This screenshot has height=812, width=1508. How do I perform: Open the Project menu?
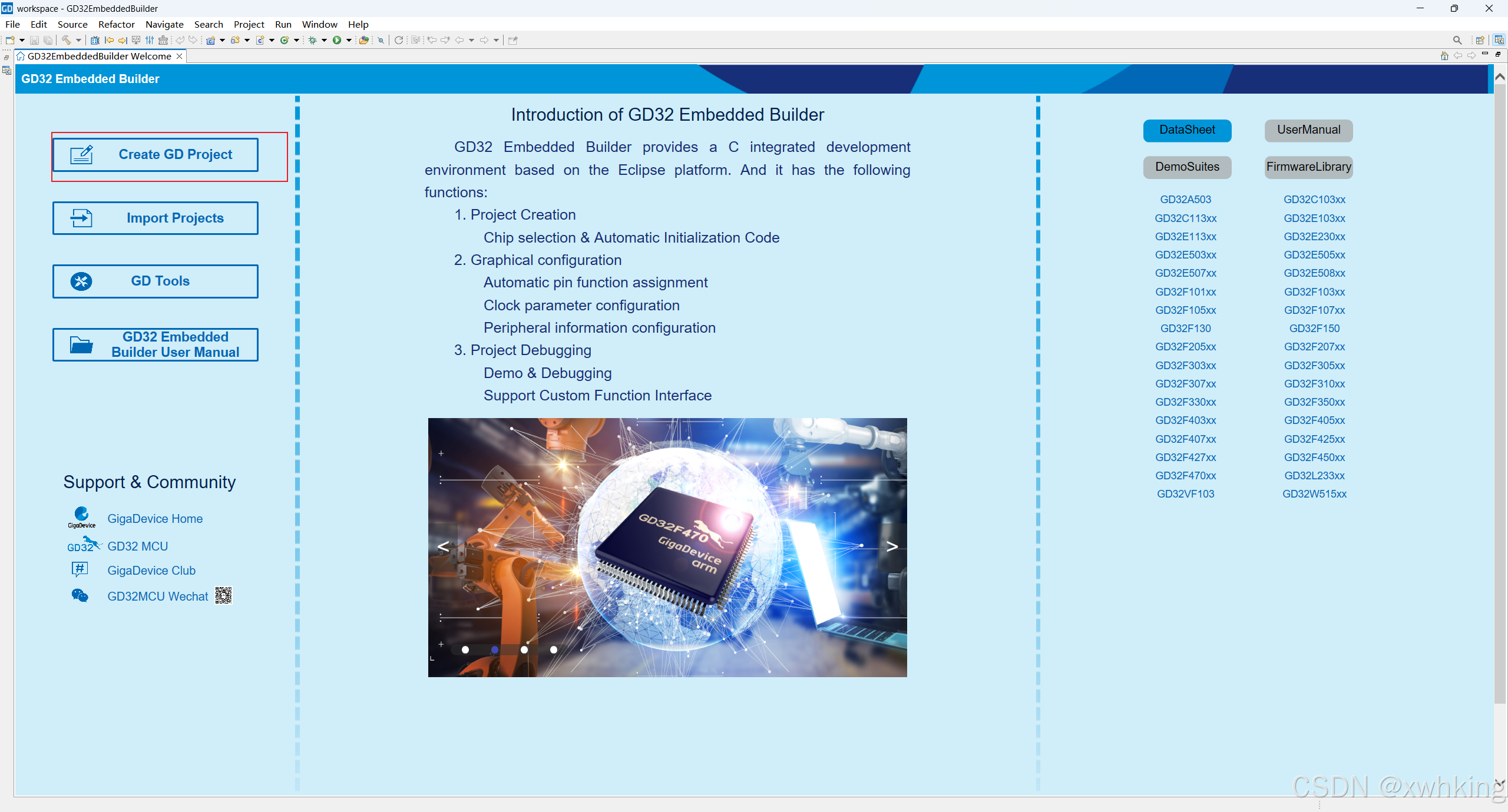pos(249,24)
